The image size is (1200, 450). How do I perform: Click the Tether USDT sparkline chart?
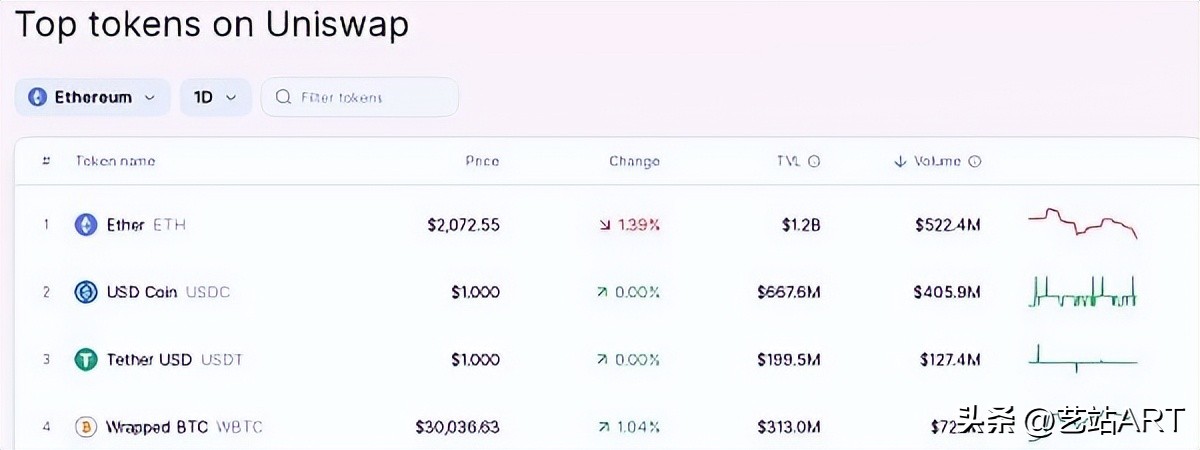(1083, 359)
